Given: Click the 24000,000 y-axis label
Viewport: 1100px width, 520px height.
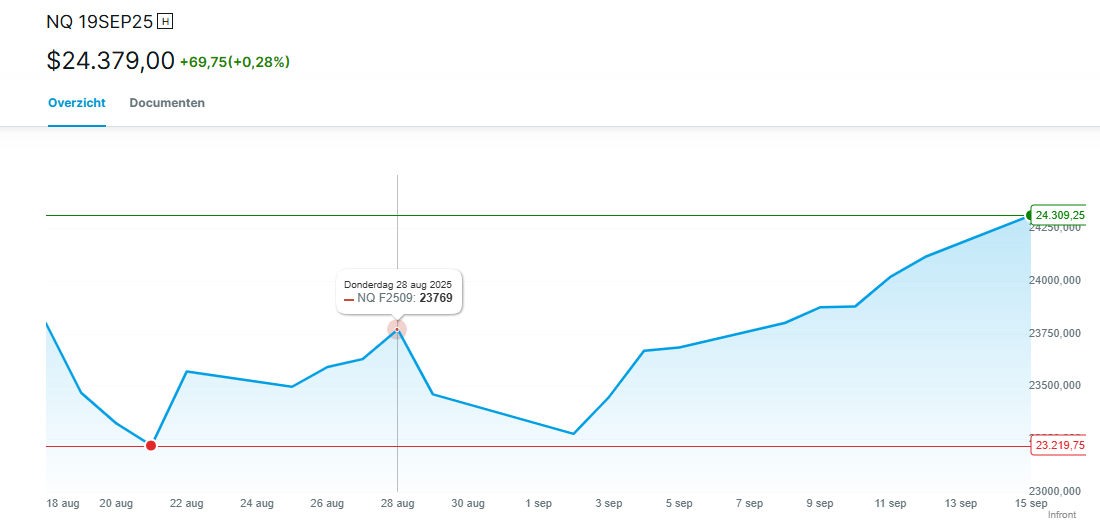Looking at the screenshot, I should tap(1057, 281).
